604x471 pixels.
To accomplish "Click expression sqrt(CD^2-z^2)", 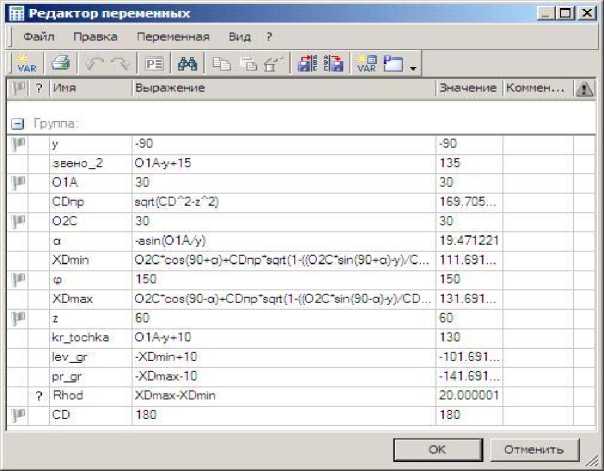I will pos(176,202).
